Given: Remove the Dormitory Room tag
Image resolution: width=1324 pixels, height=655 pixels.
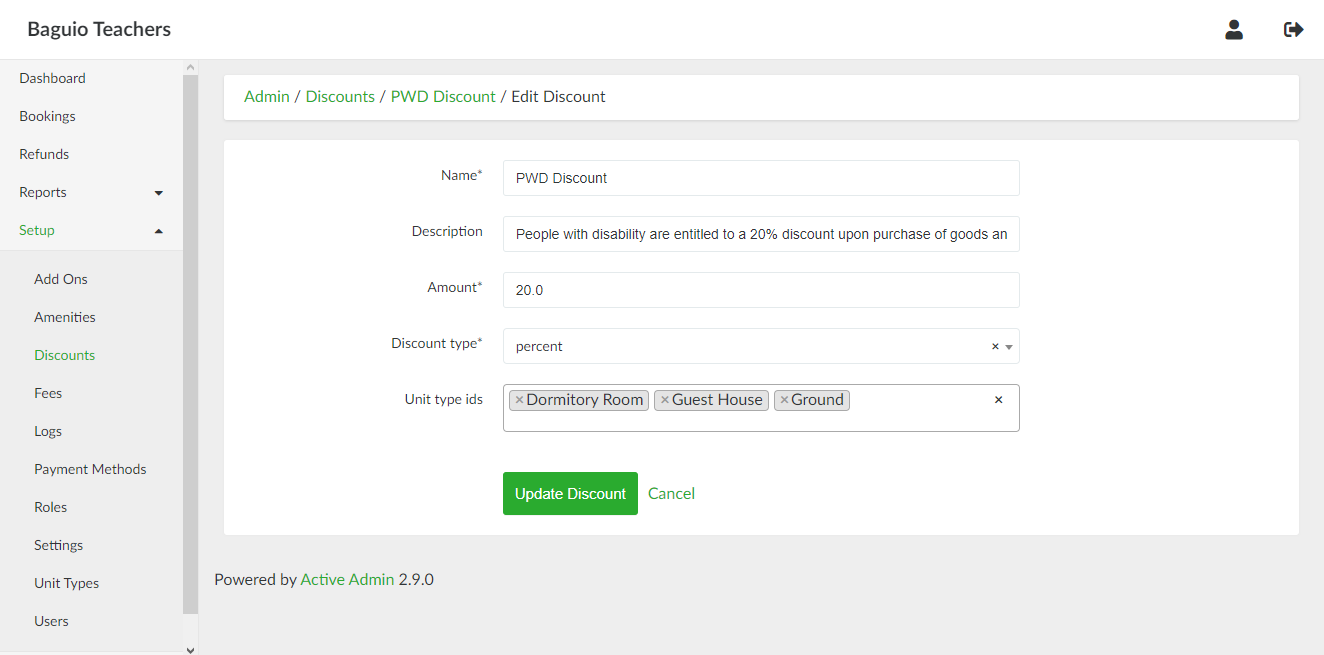Looking at the screenshot, I should [519, 400].
